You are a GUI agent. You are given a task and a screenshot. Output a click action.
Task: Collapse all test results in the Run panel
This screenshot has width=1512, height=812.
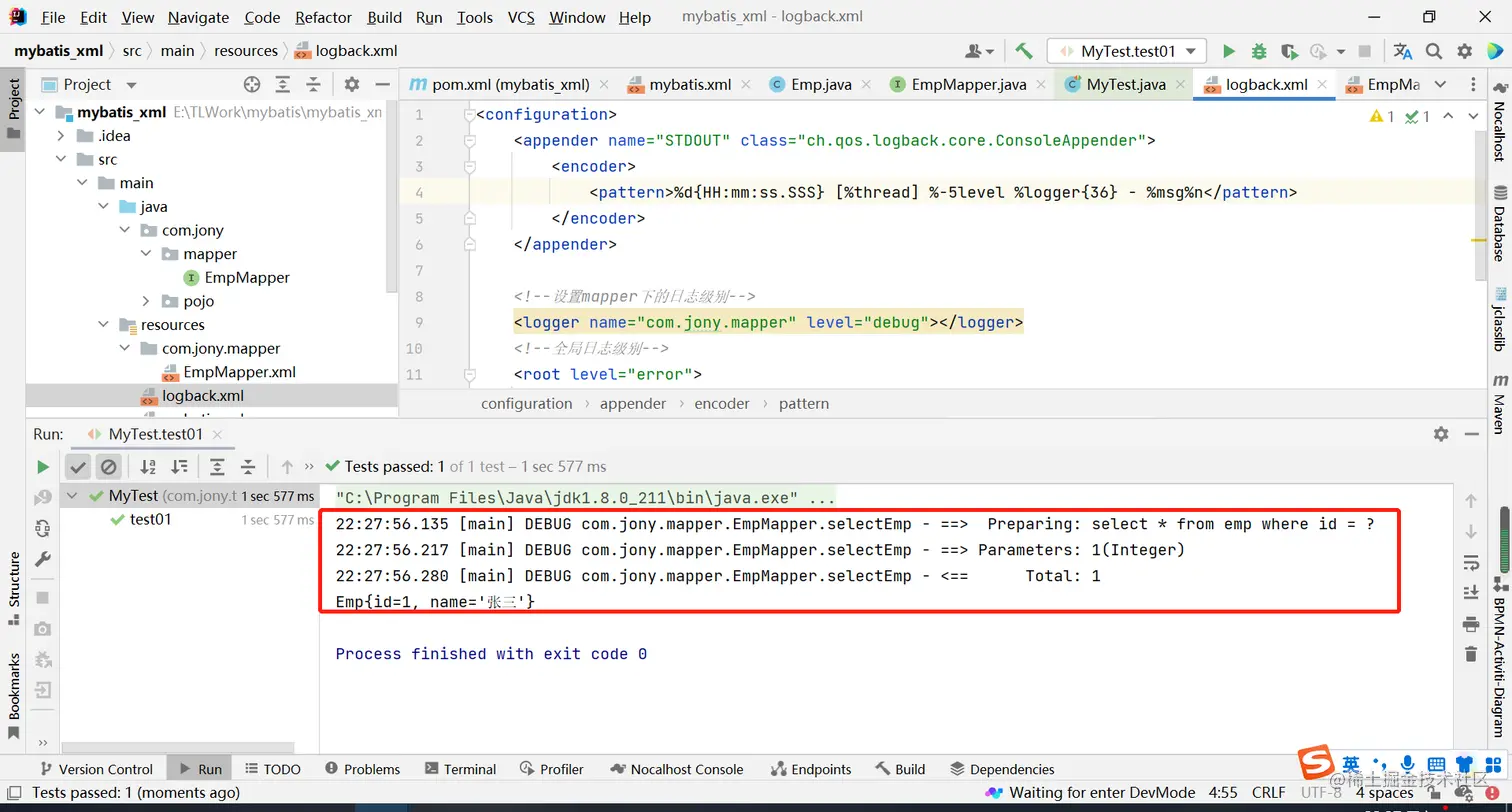pos(248,467)
